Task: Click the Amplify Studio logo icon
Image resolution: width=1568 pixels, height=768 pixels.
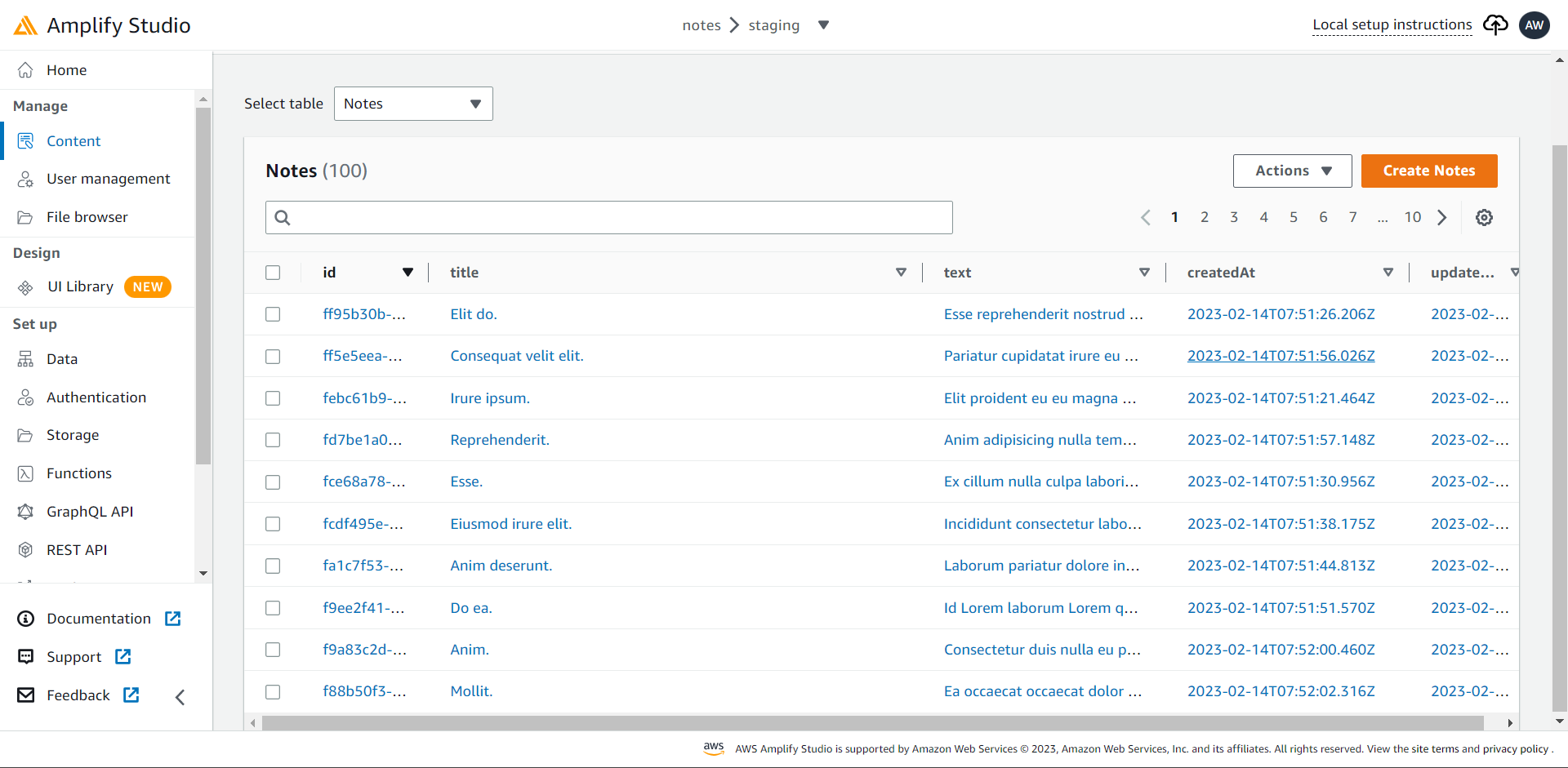Action: tap(25, 25)
